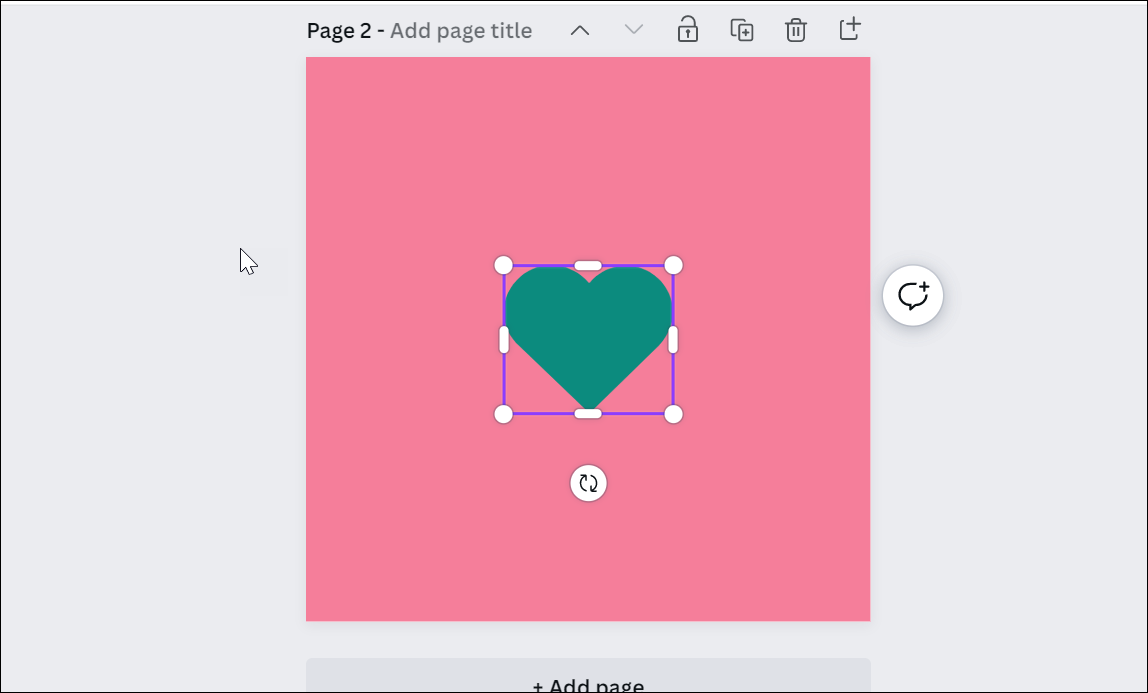Screen dimensions: 1148x693
Task: Move page 2 up with chevron arrow
Action: pos(580,31)
